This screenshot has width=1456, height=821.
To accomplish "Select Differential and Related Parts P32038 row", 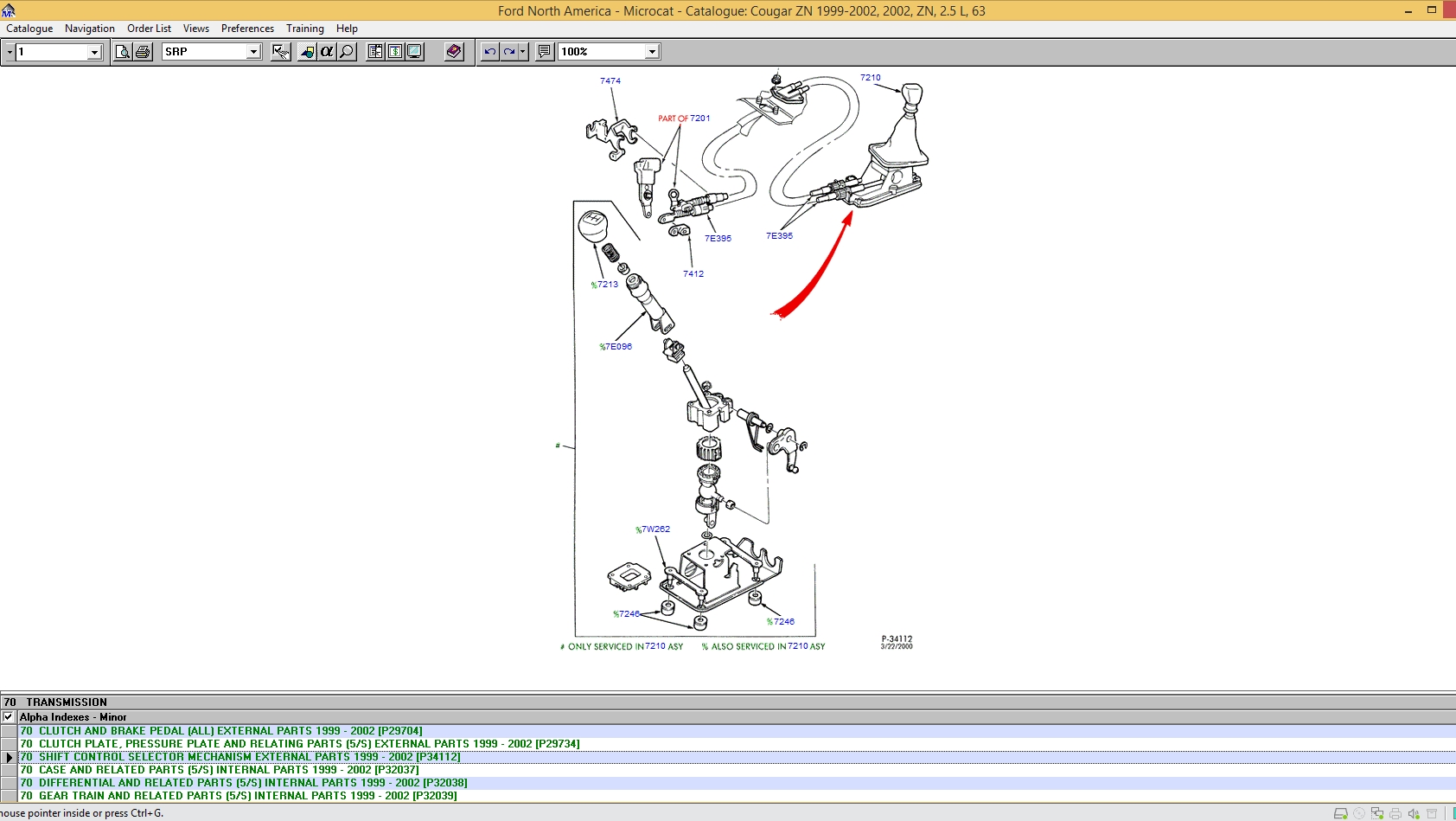I will point(737,783).
